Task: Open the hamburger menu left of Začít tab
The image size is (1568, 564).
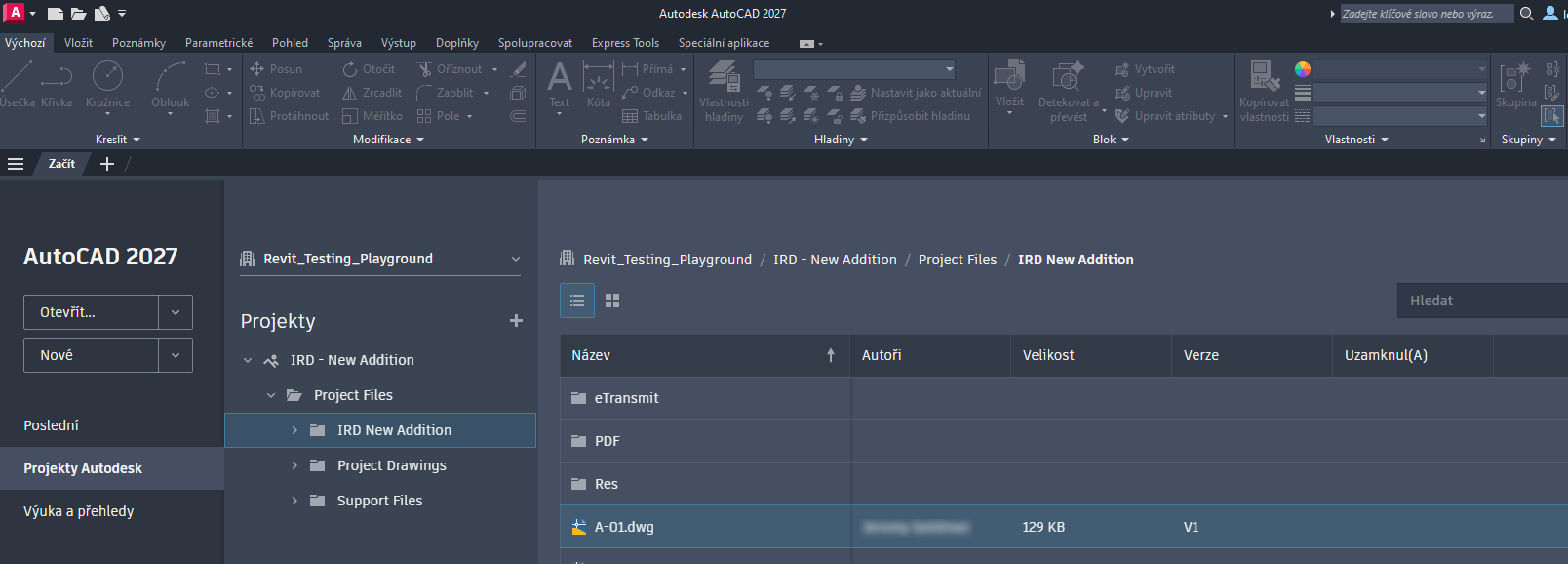Action: point(16,164)
